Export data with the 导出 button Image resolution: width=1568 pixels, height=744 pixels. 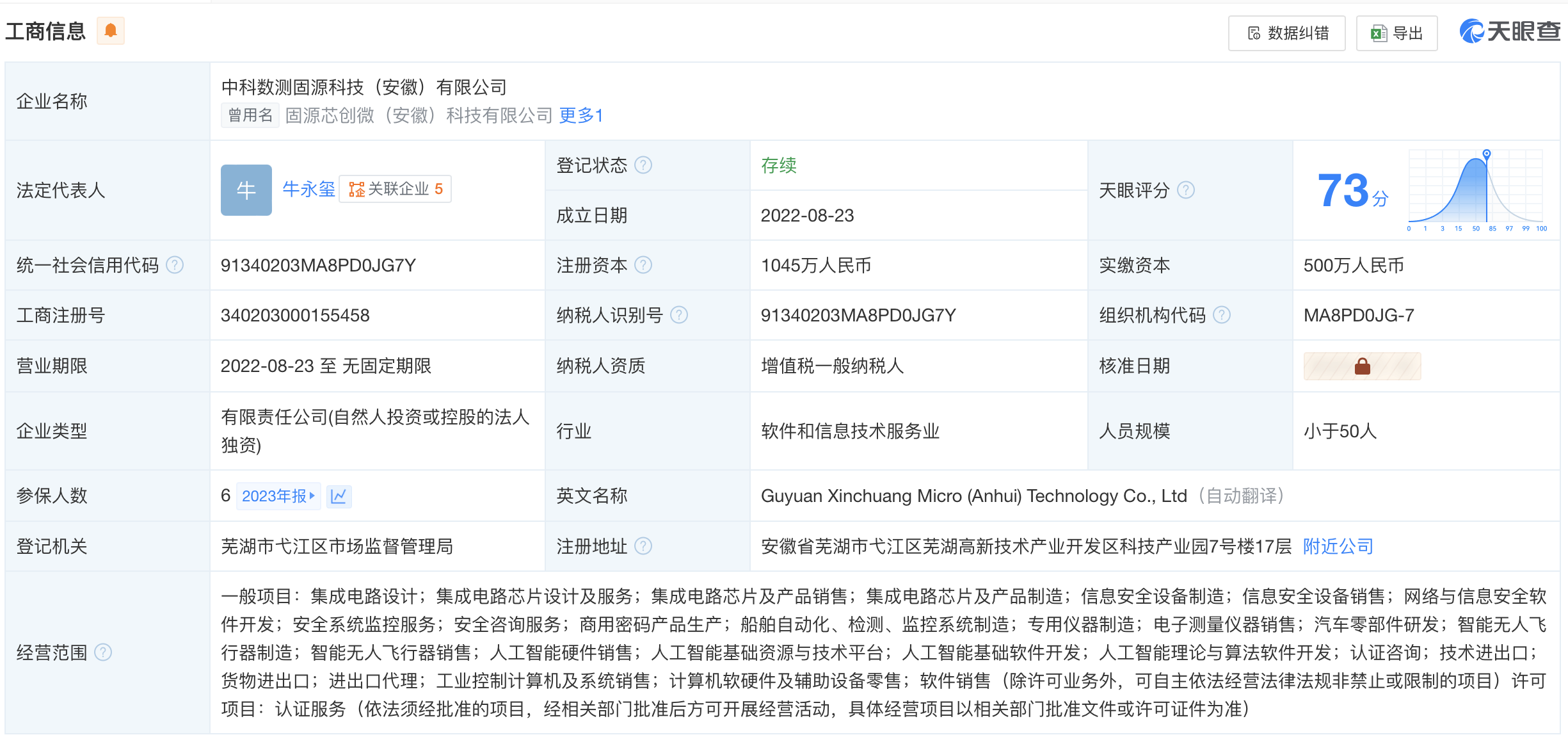click(1396, 33)
